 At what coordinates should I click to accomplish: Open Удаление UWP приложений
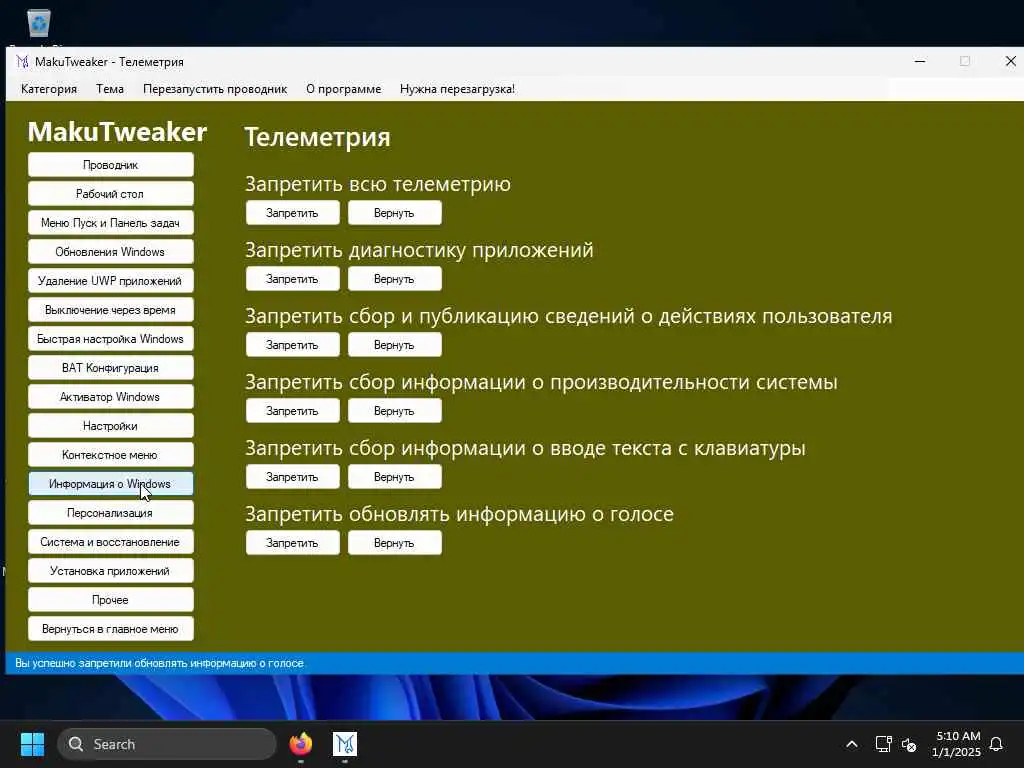click(x=110, y=281)
